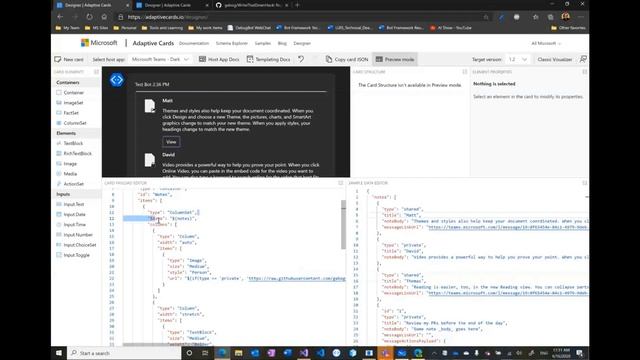Select the ActionSet element in palette
Screen dimensions: 640x360
point(73,184)
